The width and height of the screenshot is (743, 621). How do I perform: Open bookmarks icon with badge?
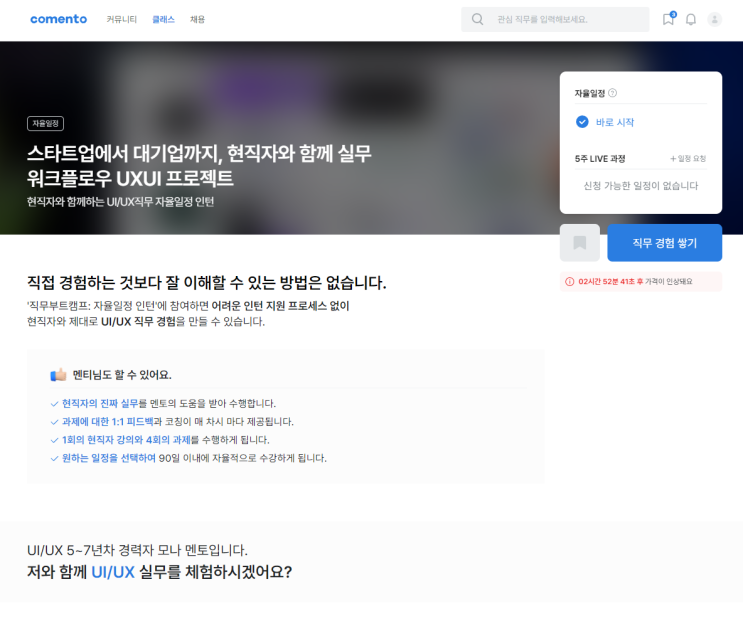click(x=668, y=19)
